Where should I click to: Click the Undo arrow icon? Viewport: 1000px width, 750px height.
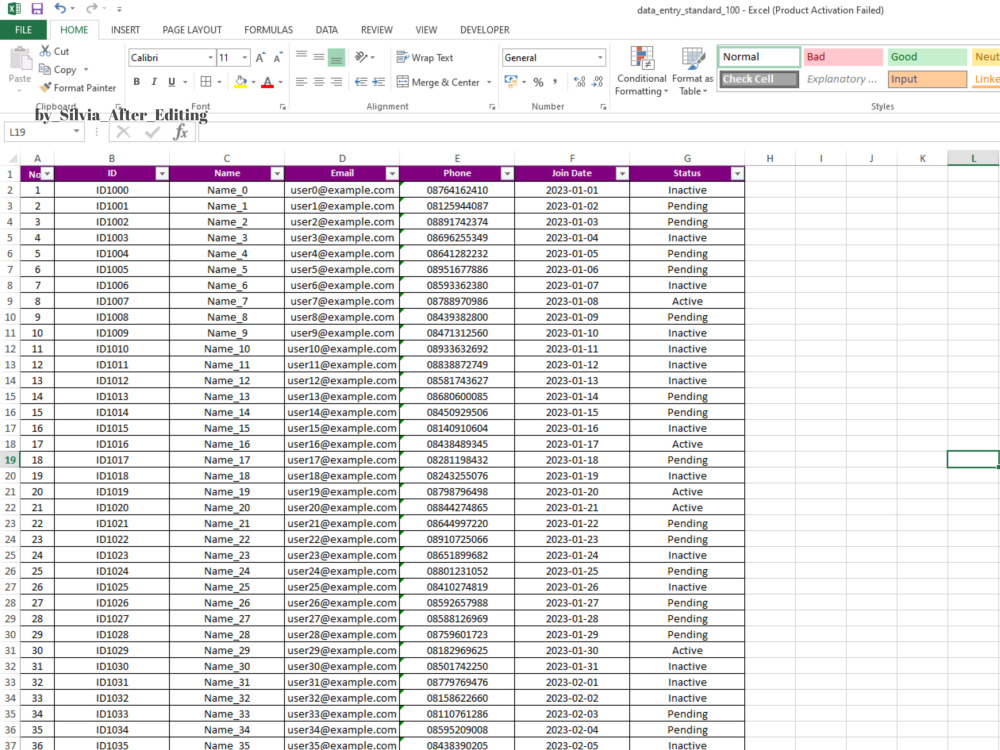61,8
